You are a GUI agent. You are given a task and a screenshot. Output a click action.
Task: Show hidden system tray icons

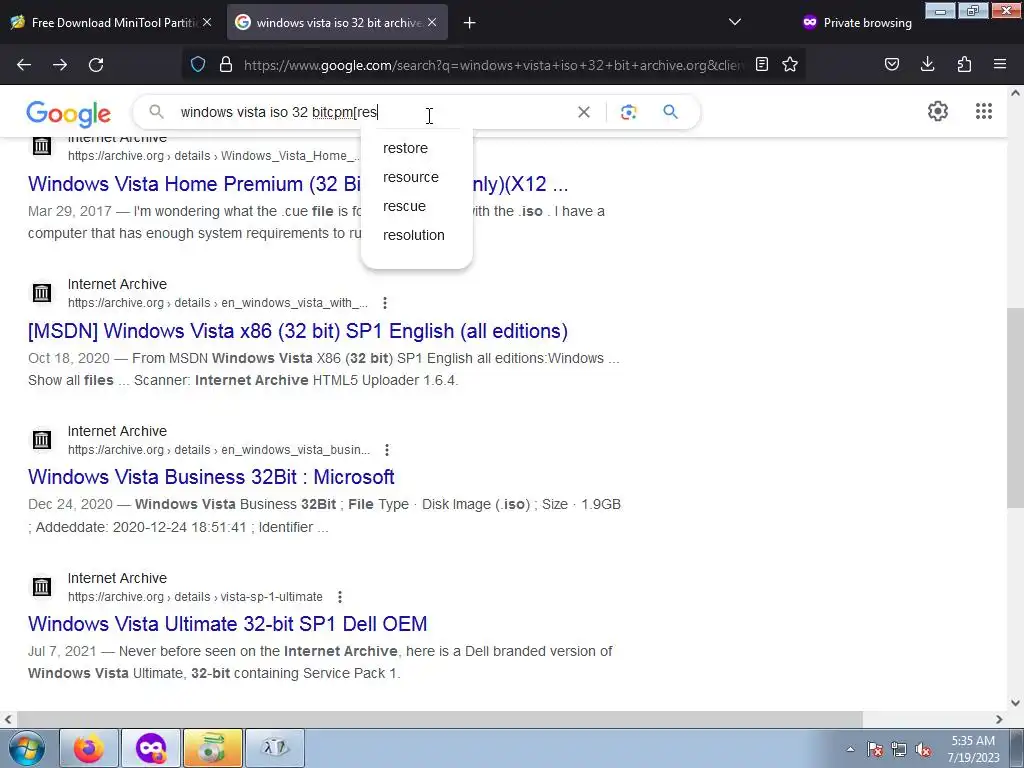pos(850,749)
